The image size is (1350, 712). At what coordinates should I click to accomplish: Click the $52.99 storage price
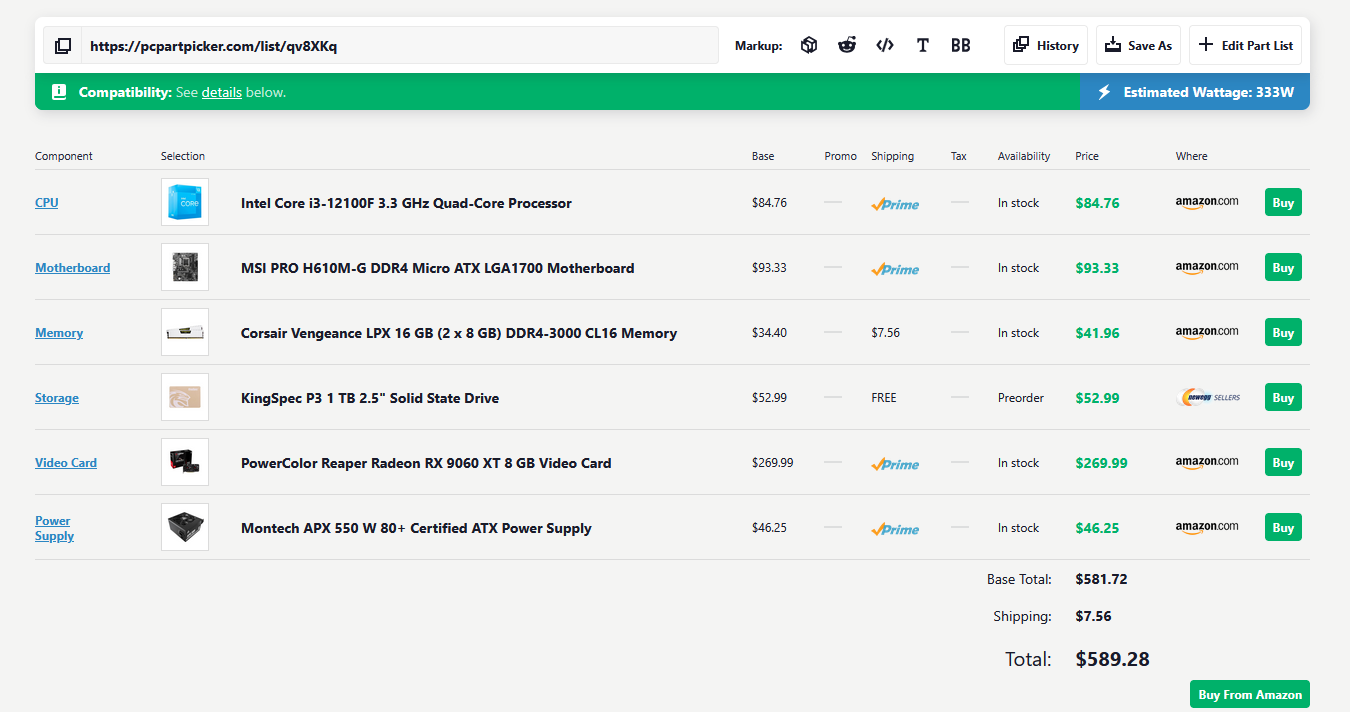[1097, 398]
